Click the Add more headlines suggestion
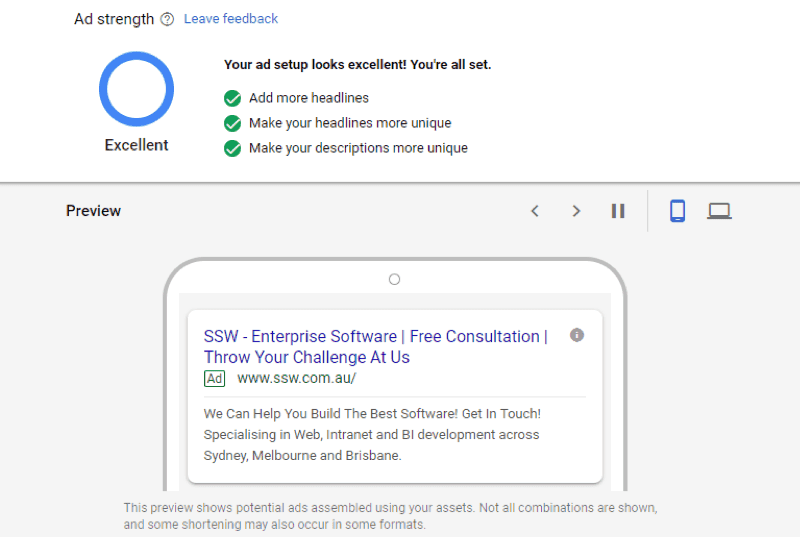 [309, 98]
